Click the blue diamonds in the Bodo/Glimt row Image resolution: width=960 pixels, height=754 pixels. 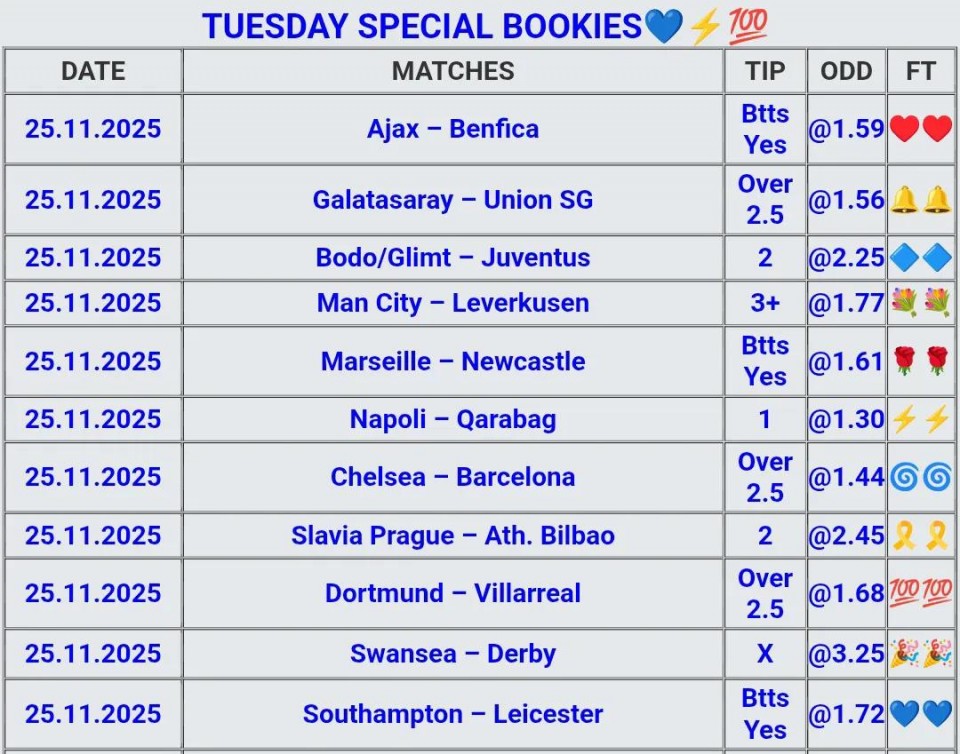pyautogui.click(x=921, y=258)
